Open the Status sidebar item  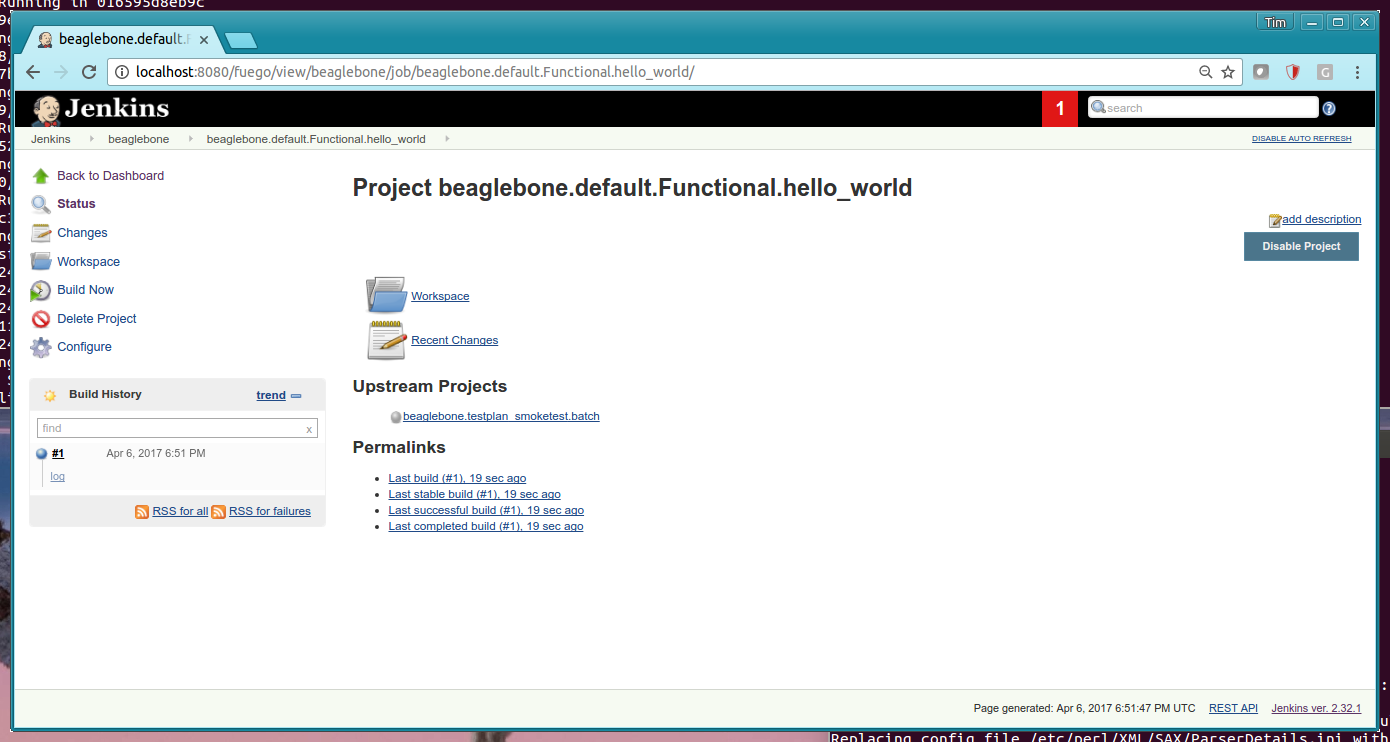[76, 204]
